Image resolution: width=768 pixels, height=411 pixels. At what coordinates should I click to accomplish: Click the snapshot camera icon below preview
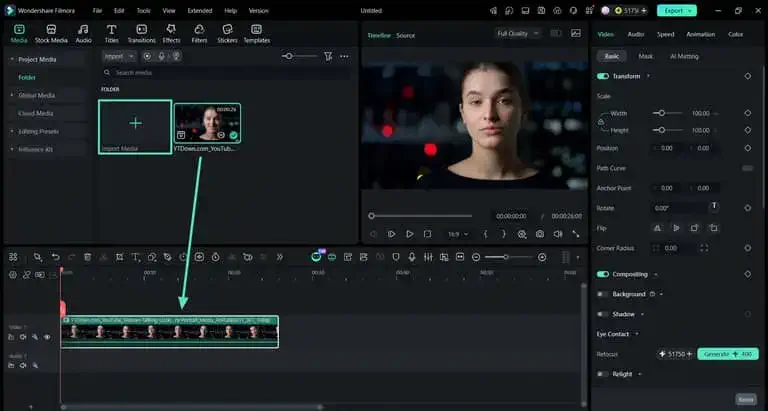(x=540, y=234)
